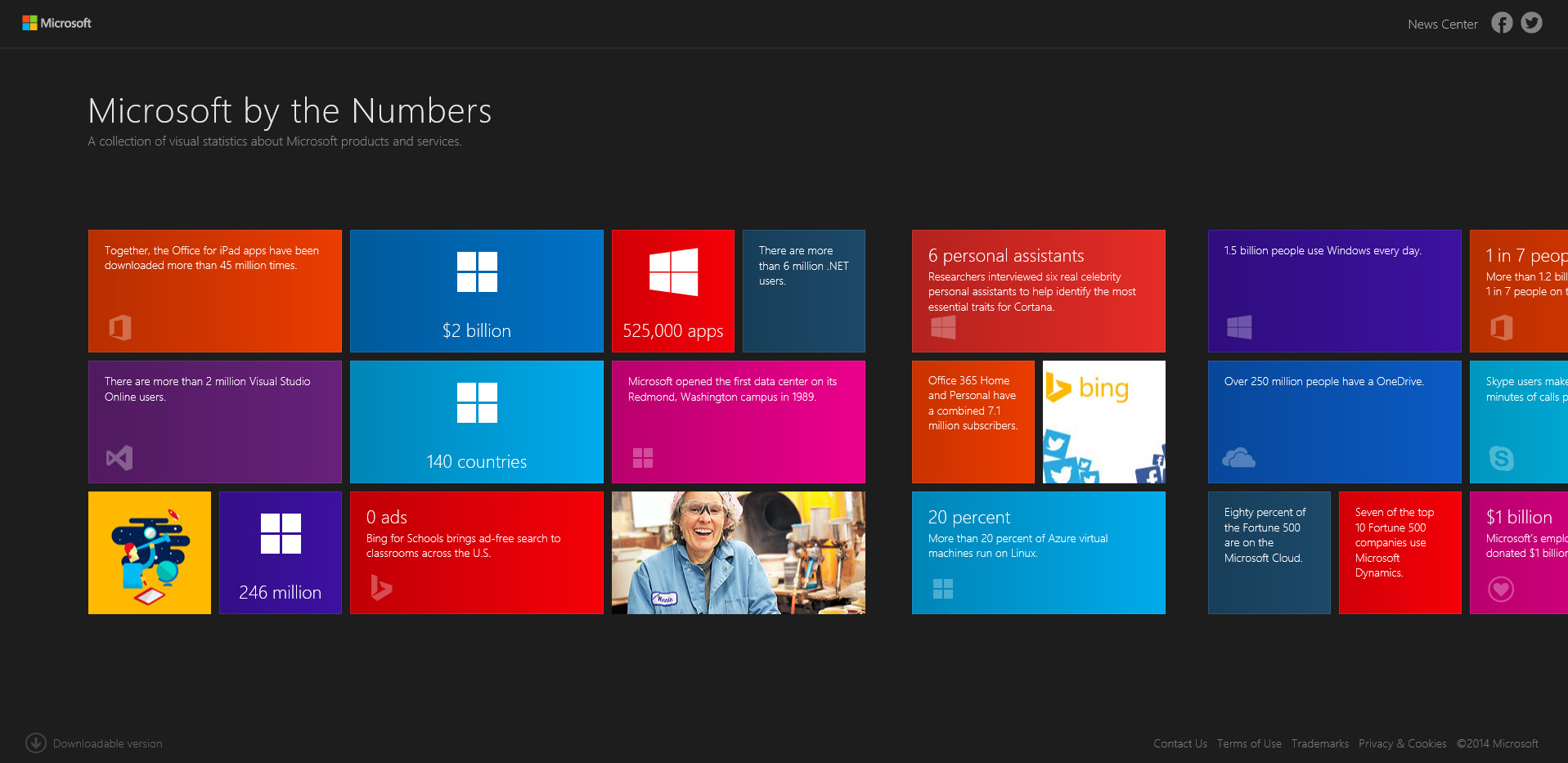The image size is (1568, 763).
Task: Select '140 countries' caption
Action: click(x=477, y=461)
